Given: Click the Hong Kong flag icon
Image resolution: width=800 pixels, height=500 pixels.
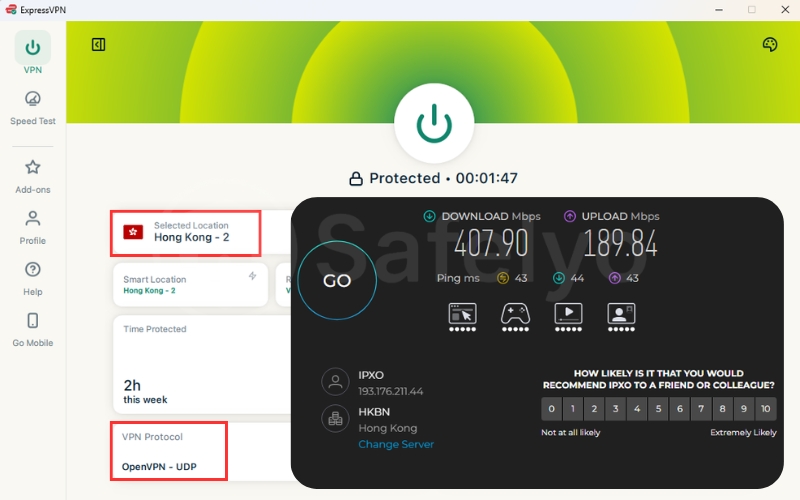Looking at the screenshot, I should (x=133, y=232).
